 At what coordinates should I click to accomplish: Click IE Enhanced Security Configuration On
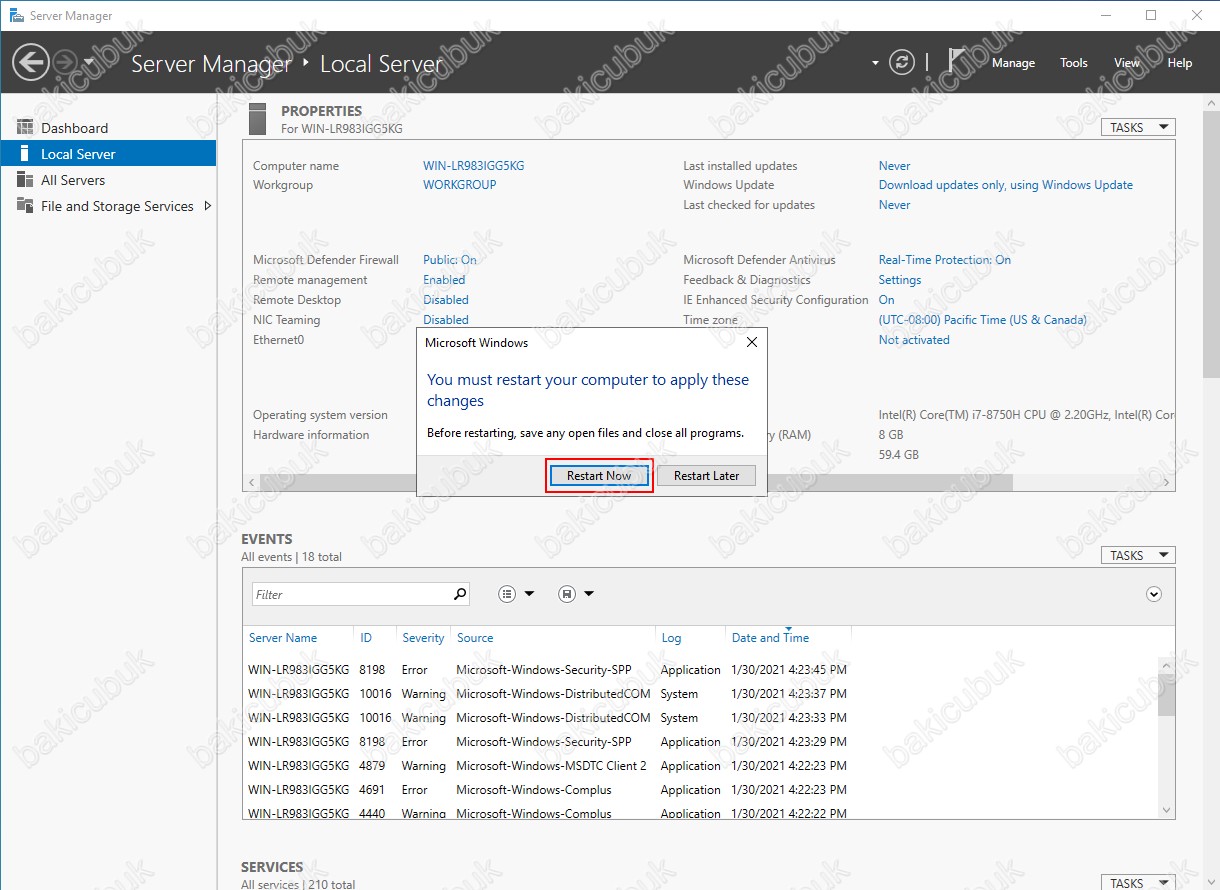[887, 300]
